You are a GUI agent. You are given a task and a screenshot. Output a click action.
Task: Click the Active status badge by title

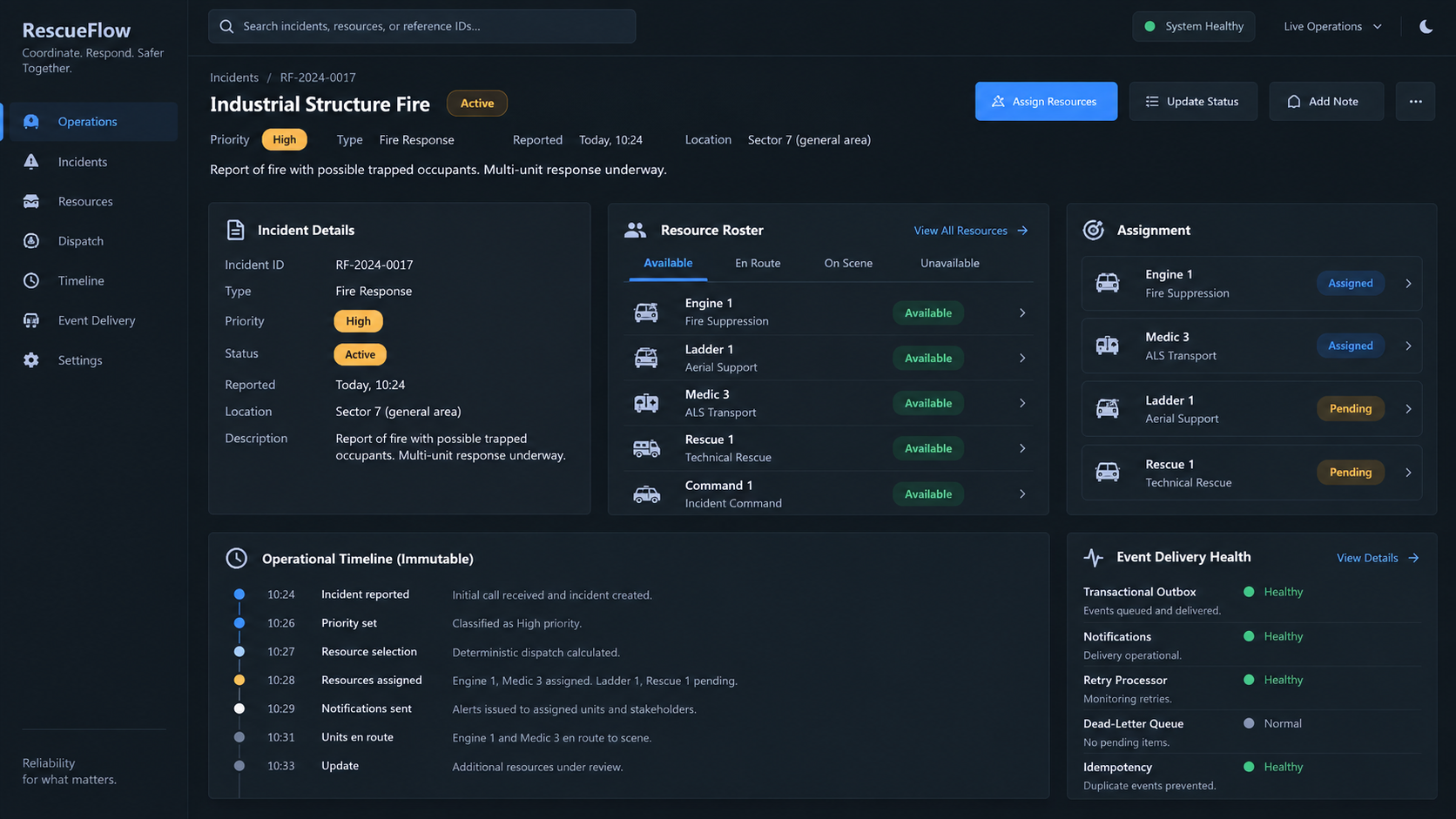click(x=477, y=103)
